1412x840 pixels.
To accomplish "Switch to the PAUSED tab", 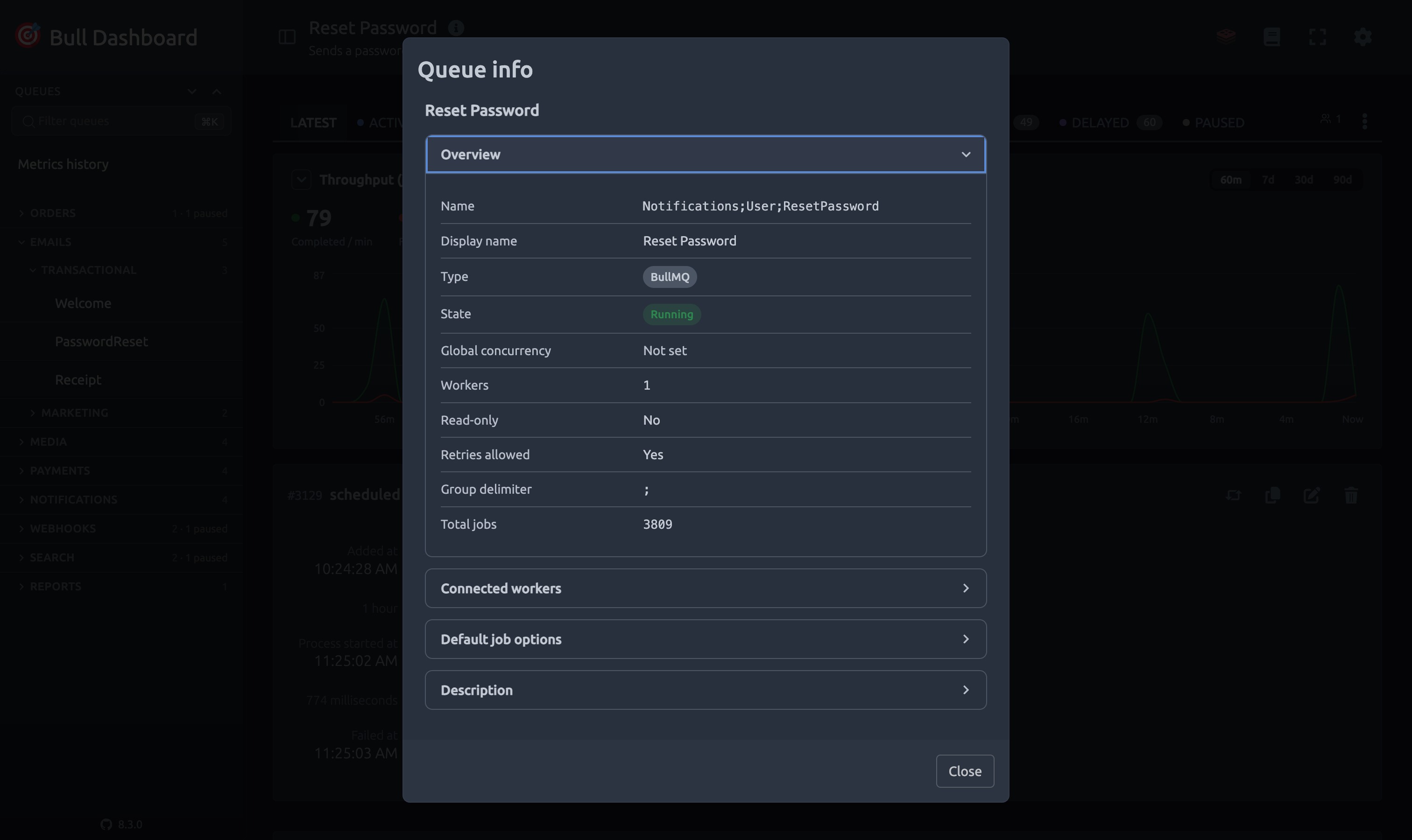I will (x=1213, y=122).
